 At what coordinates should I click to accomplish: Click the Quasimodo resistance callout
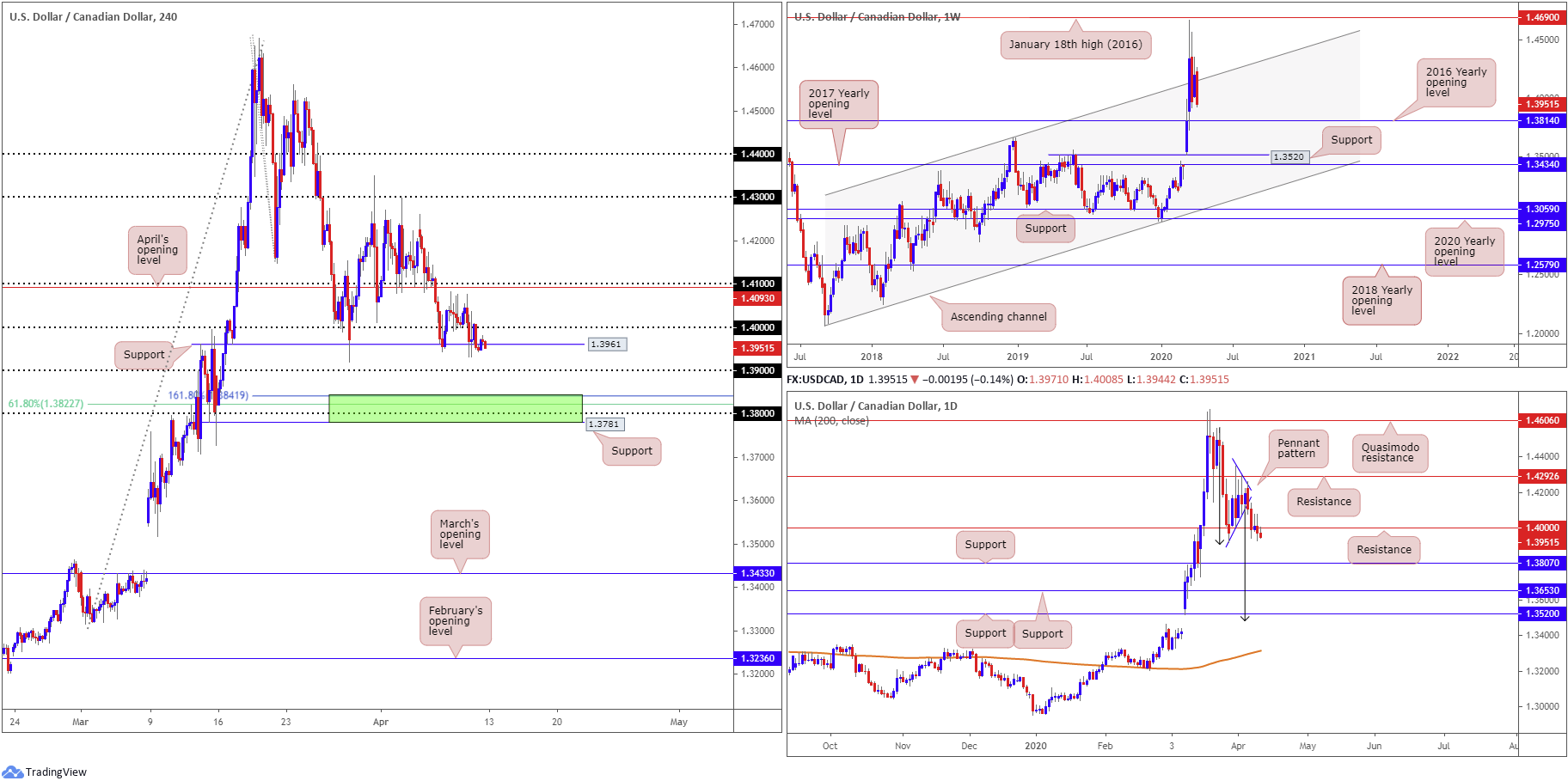[1390, 453]
